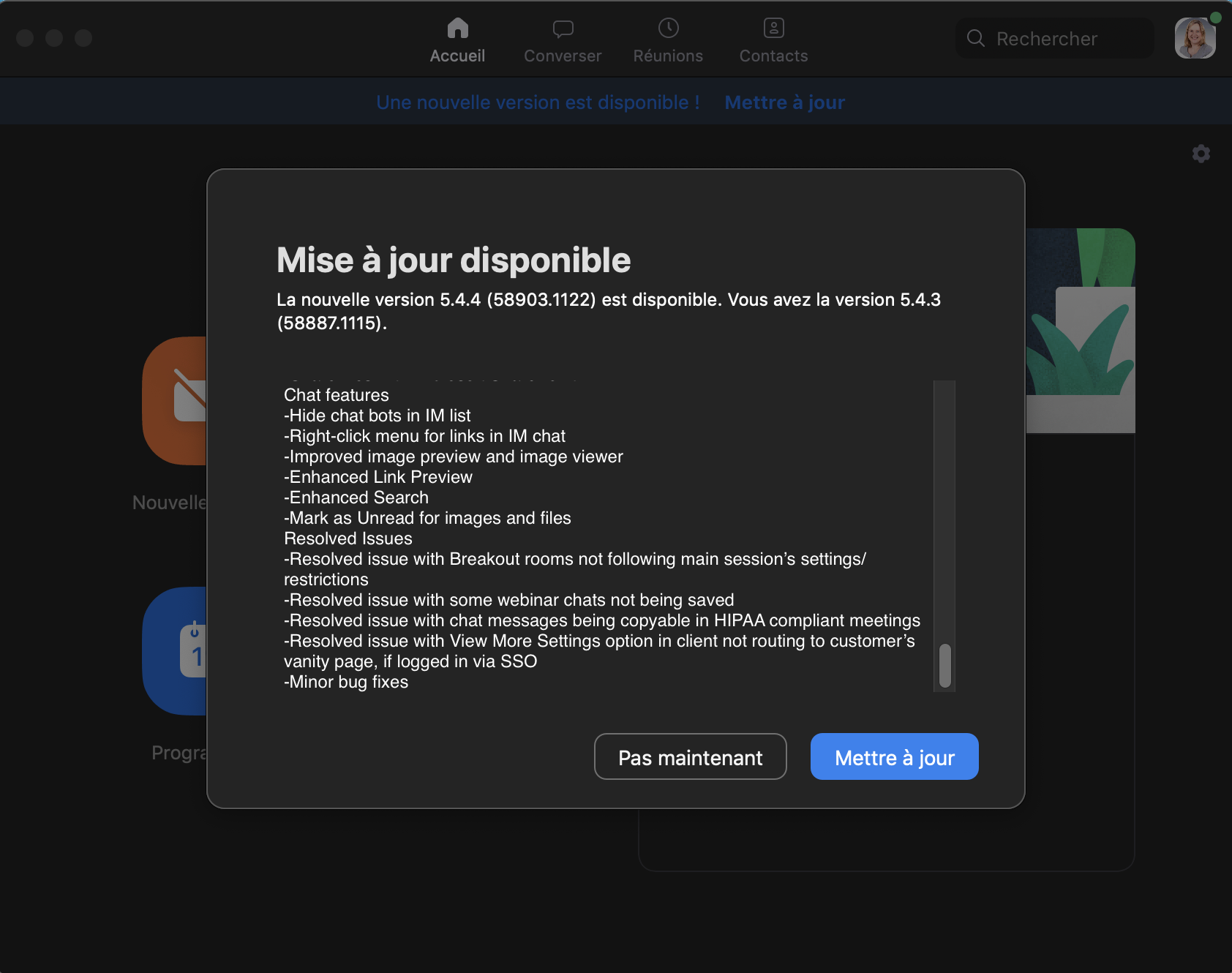Viewport: 1232px width, 973px height.
Task: Open the Converser chat tab
Action: click(562, 40)
